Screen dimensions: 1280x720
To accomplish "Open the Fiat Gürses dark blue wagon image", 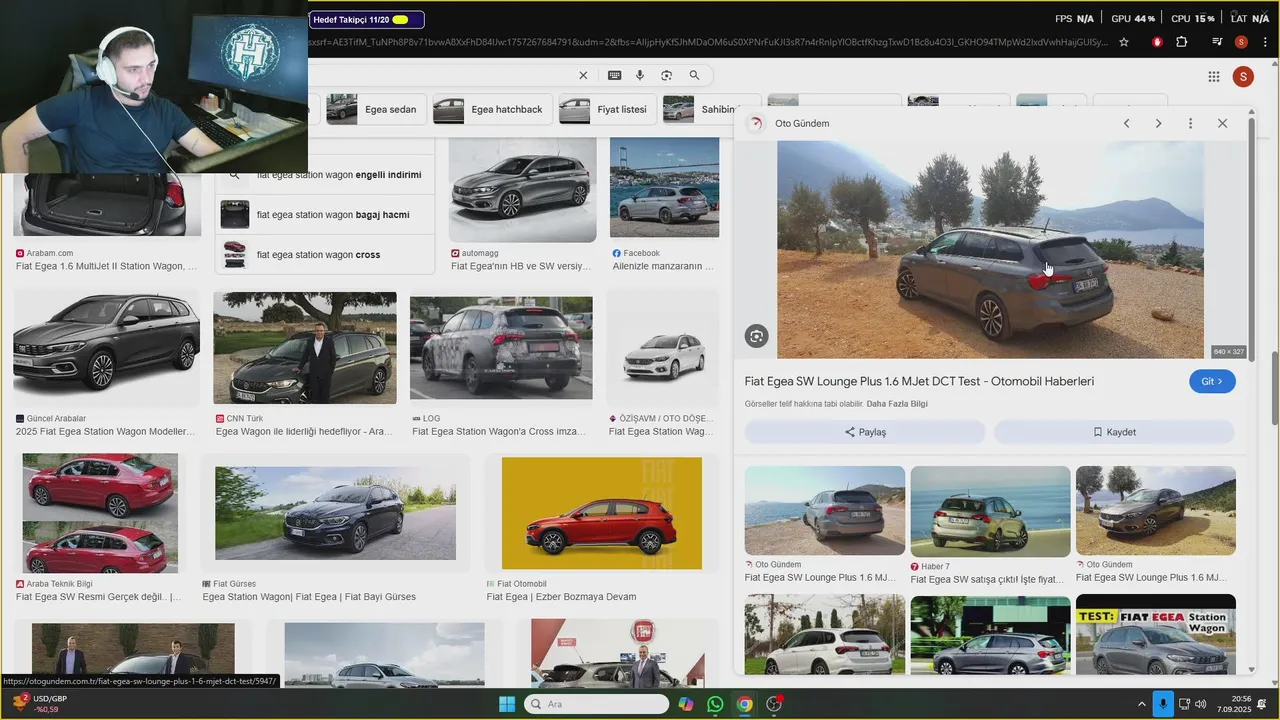I will click(335, 513).
